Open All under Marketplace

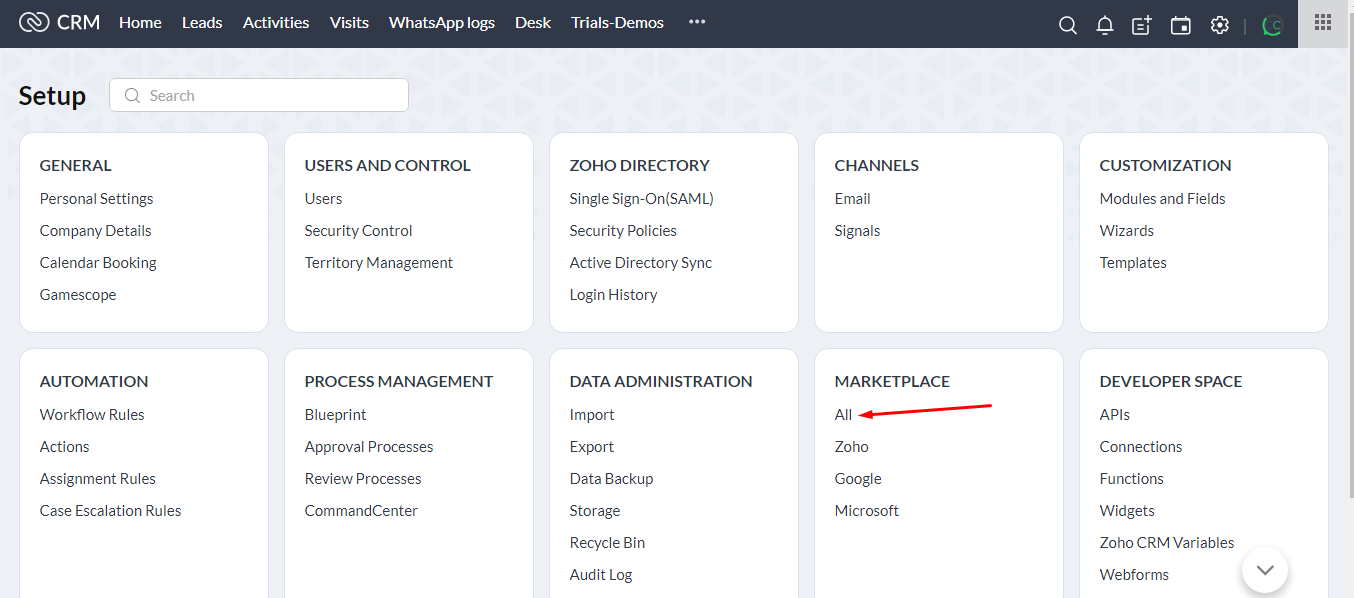pos(844,415)
